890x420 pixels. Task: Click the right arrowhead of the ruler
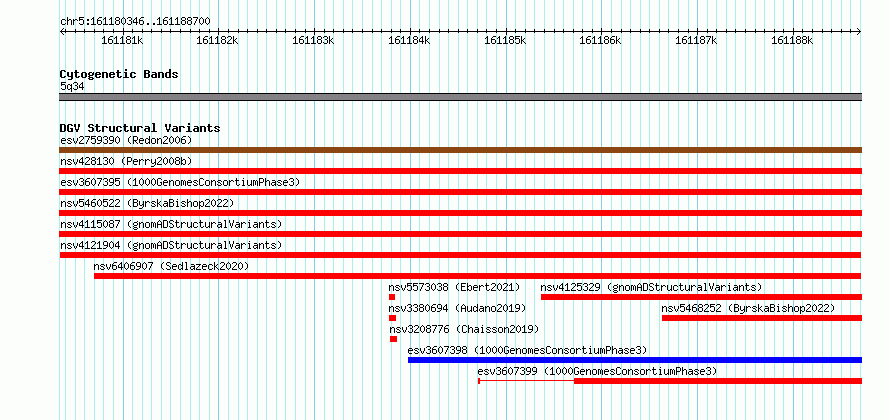[859, 31]
